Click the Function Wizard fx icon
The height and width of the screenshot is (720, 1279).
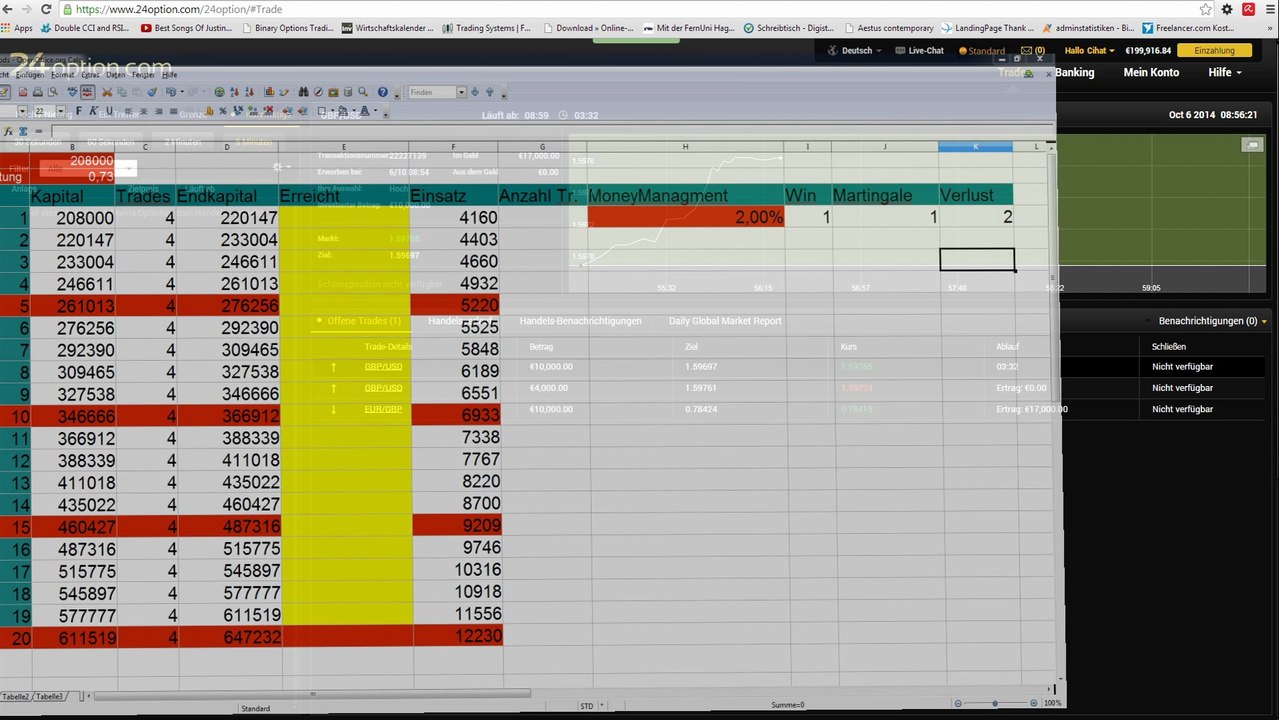pyautogui.click(x=8, y=131)
